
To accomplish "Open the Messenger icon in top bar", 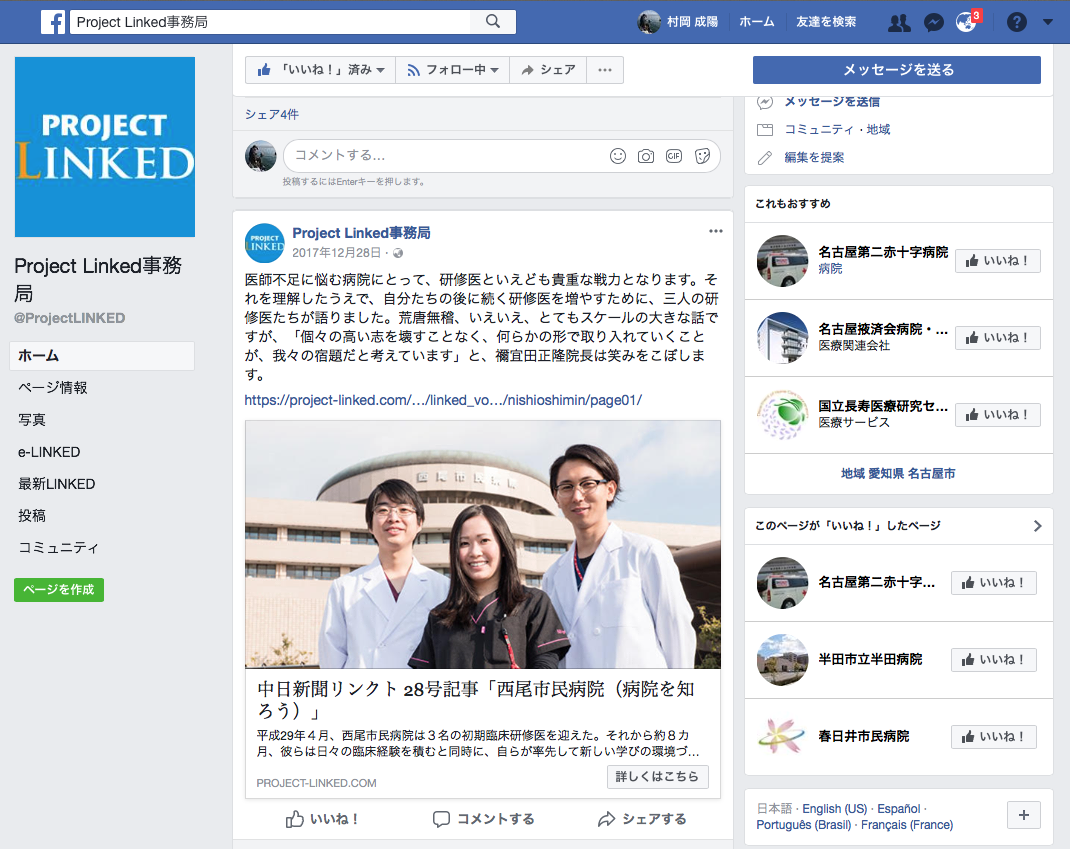I will (x=933, y=22).
